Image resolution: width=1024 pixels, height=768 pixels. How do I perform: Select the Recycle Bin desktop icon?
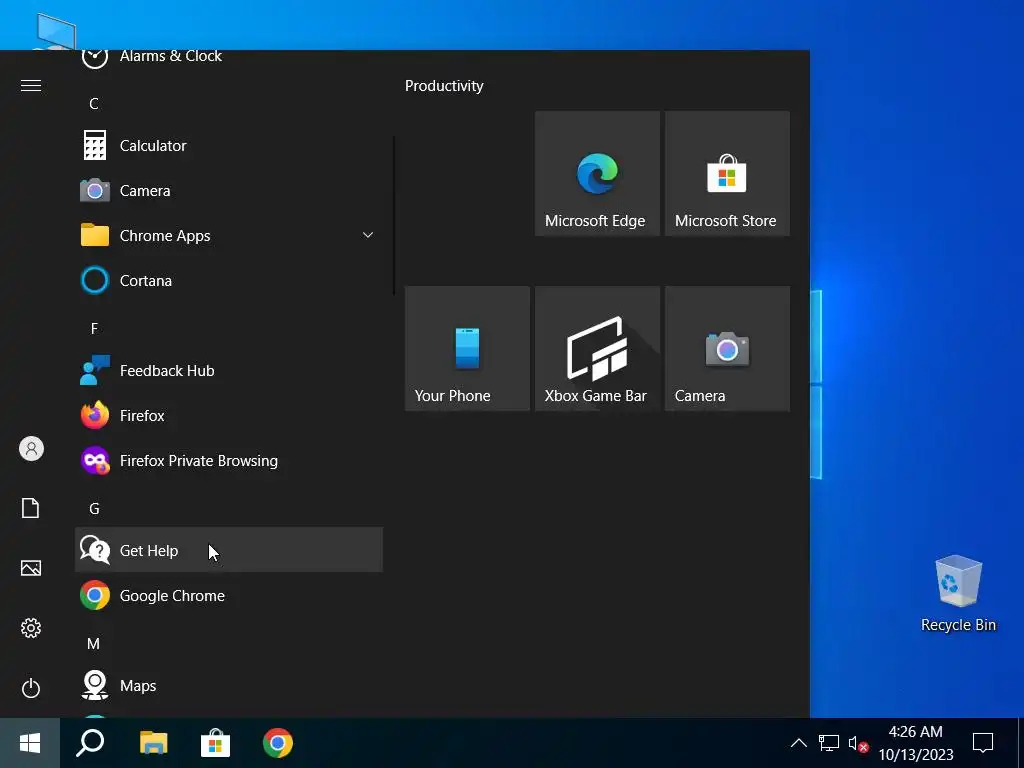[x=958, y=594]
